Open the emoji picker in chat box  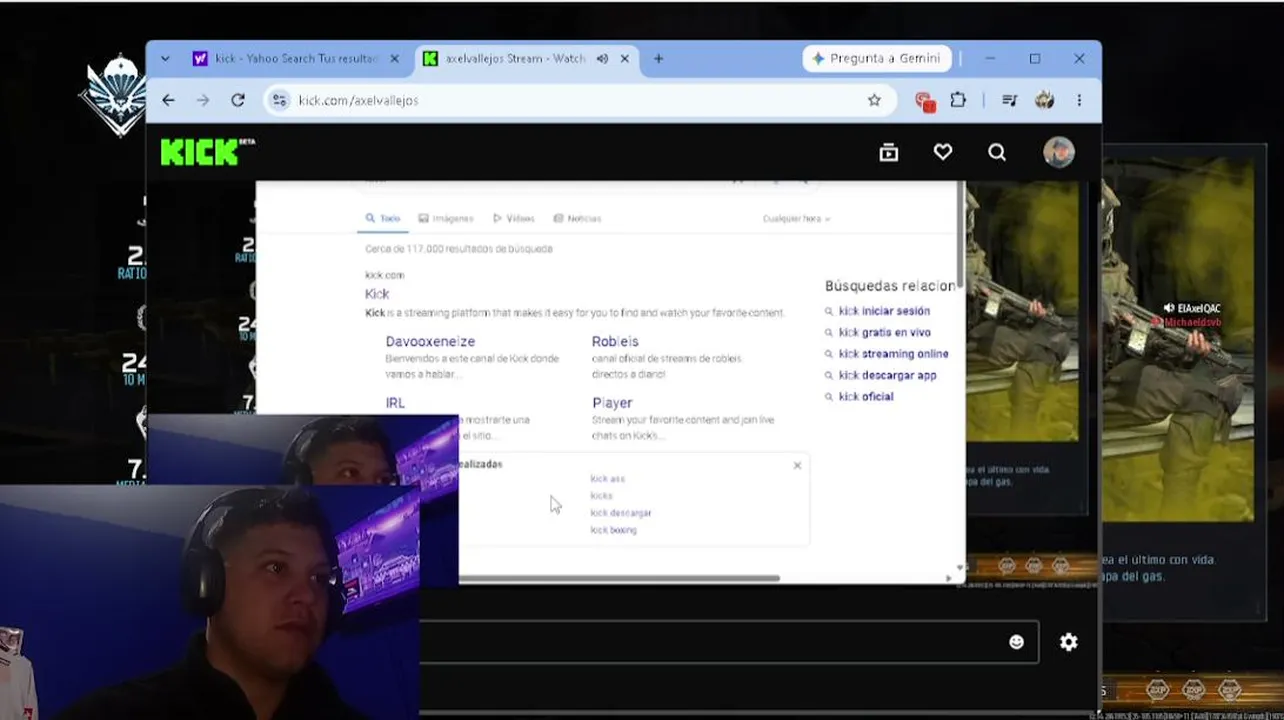(x=1016, y=642)
